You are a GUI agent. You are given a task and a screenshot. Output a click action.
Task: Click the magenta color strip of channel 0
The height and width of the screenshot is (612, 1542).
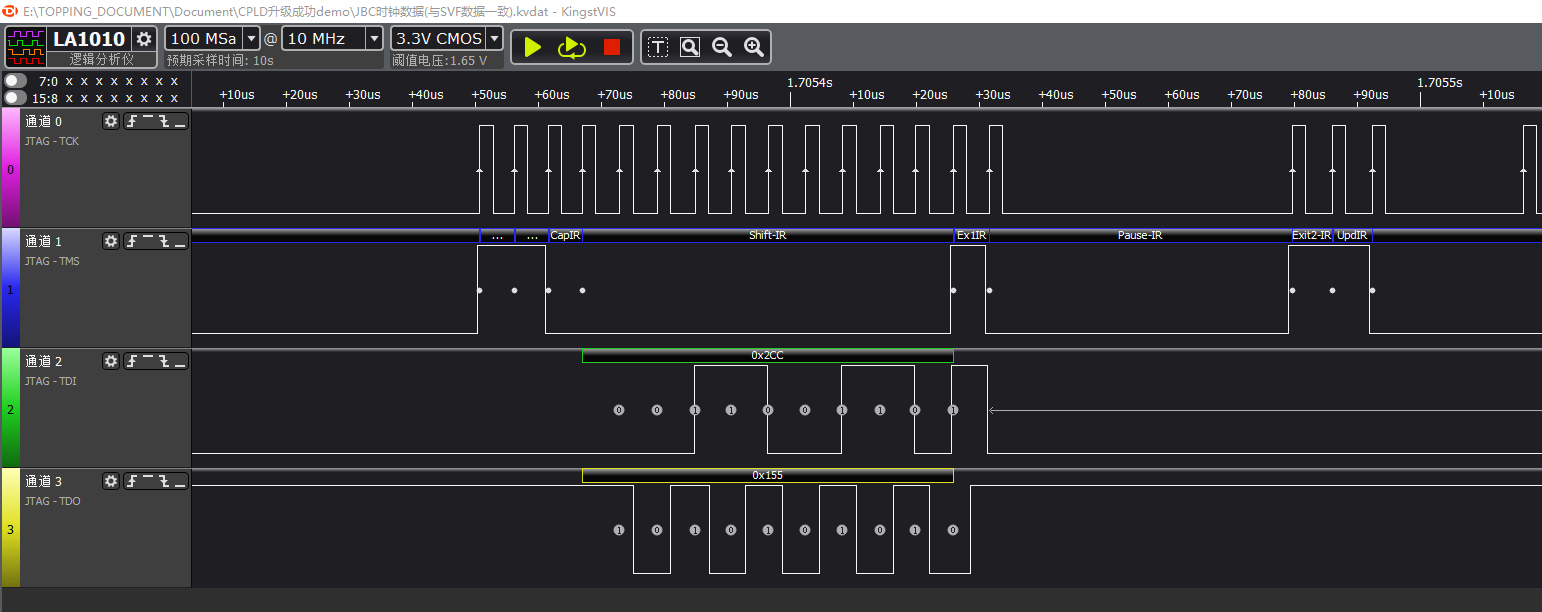pos(10,169)
